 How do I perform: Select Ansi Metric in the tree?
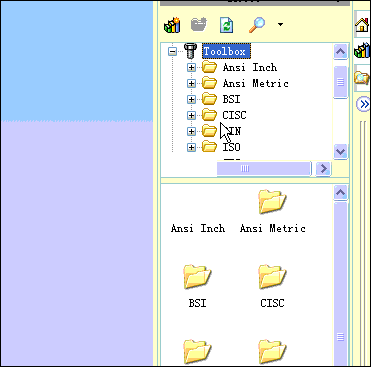pos(255,83)
